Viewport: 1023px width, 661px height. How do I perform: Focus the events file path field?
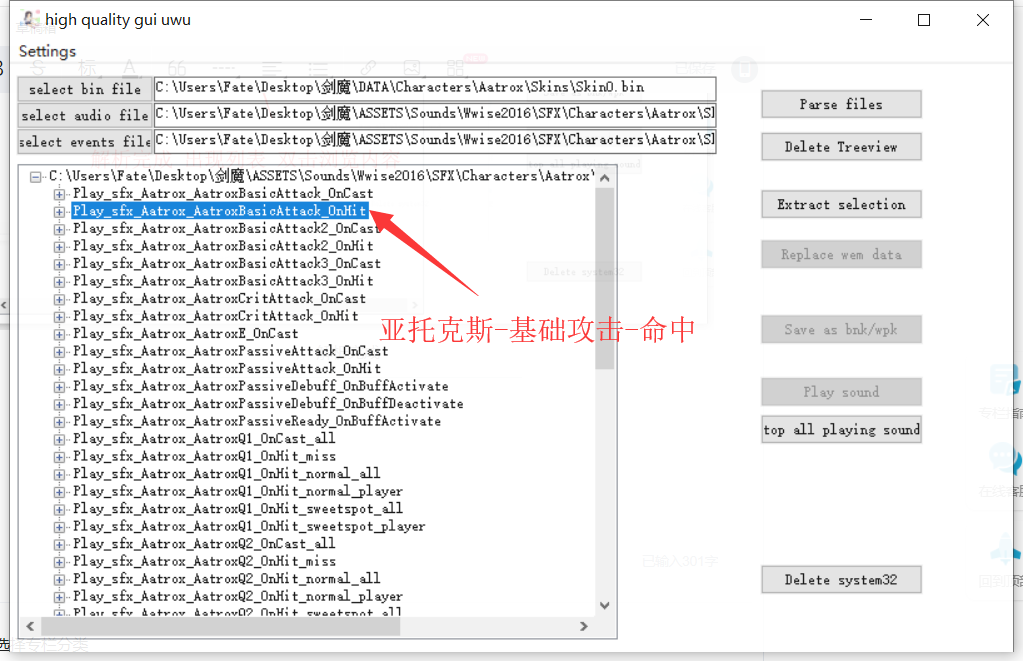pyautogui.click(x=435, y=141)
